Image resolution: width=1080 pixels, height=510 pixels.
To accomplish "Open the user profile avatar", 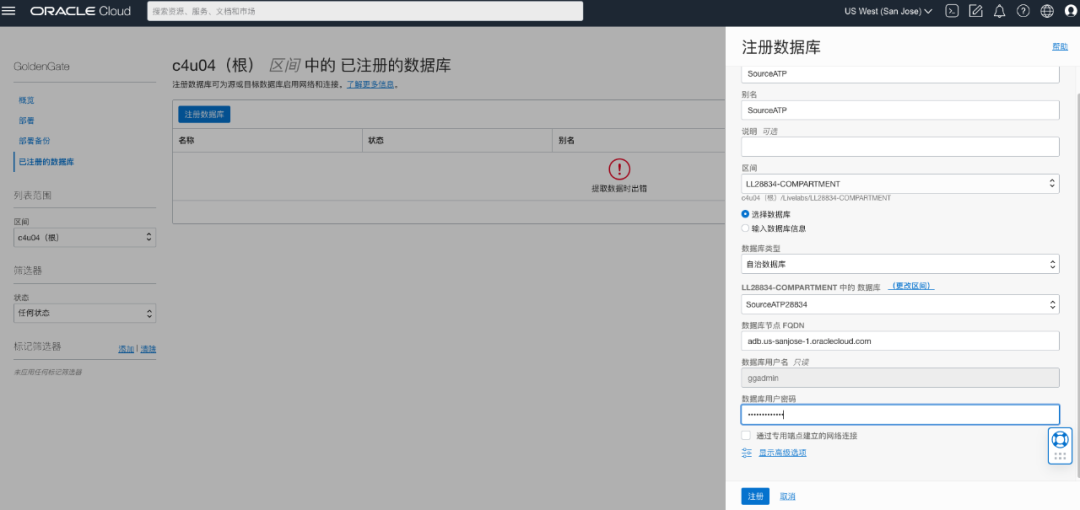I will (1070, 11).
